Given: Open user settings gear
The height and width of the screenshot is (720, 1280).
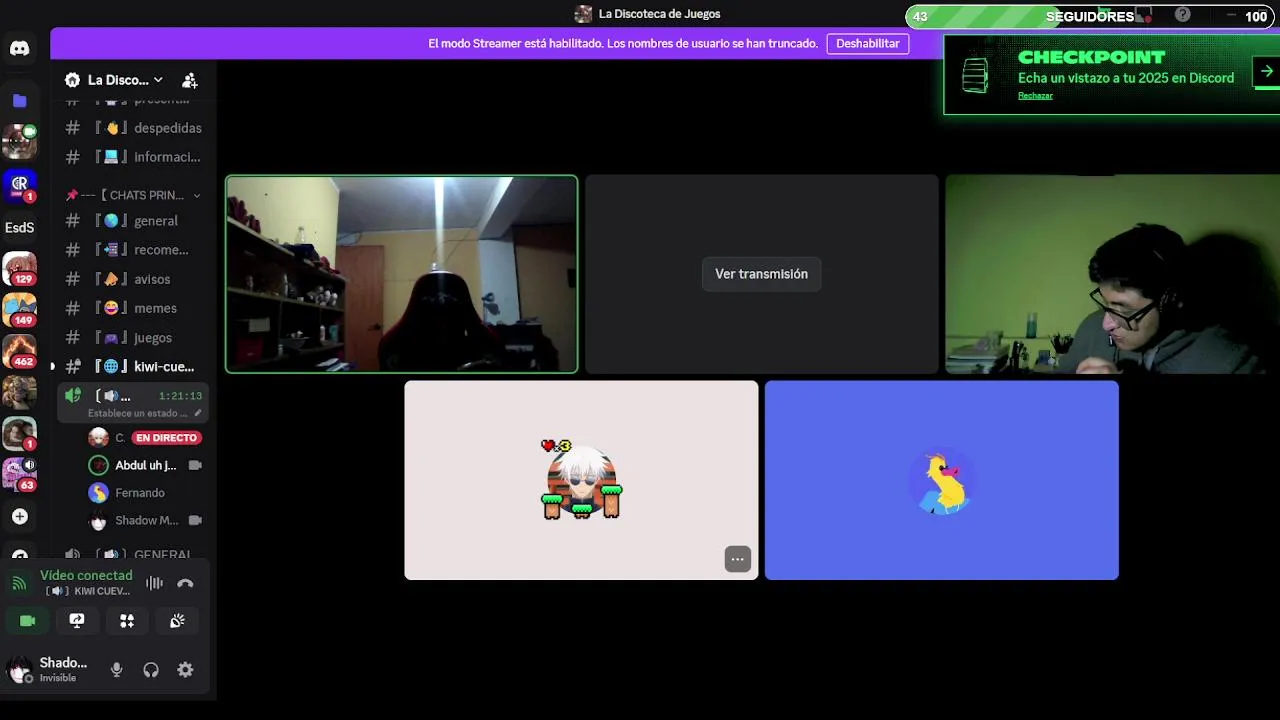Looking at the screenshot, I should coord(185,670).
